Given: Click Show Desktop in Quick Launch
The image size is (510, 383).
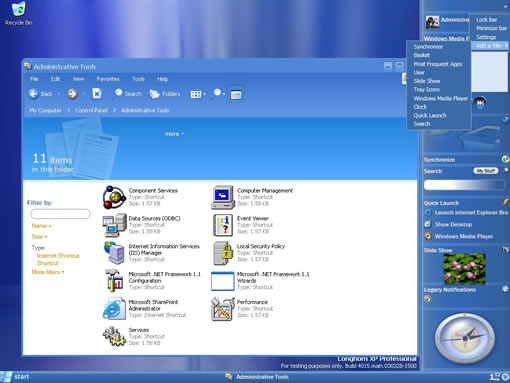Looking at the screenshot, I should point(448,224).
